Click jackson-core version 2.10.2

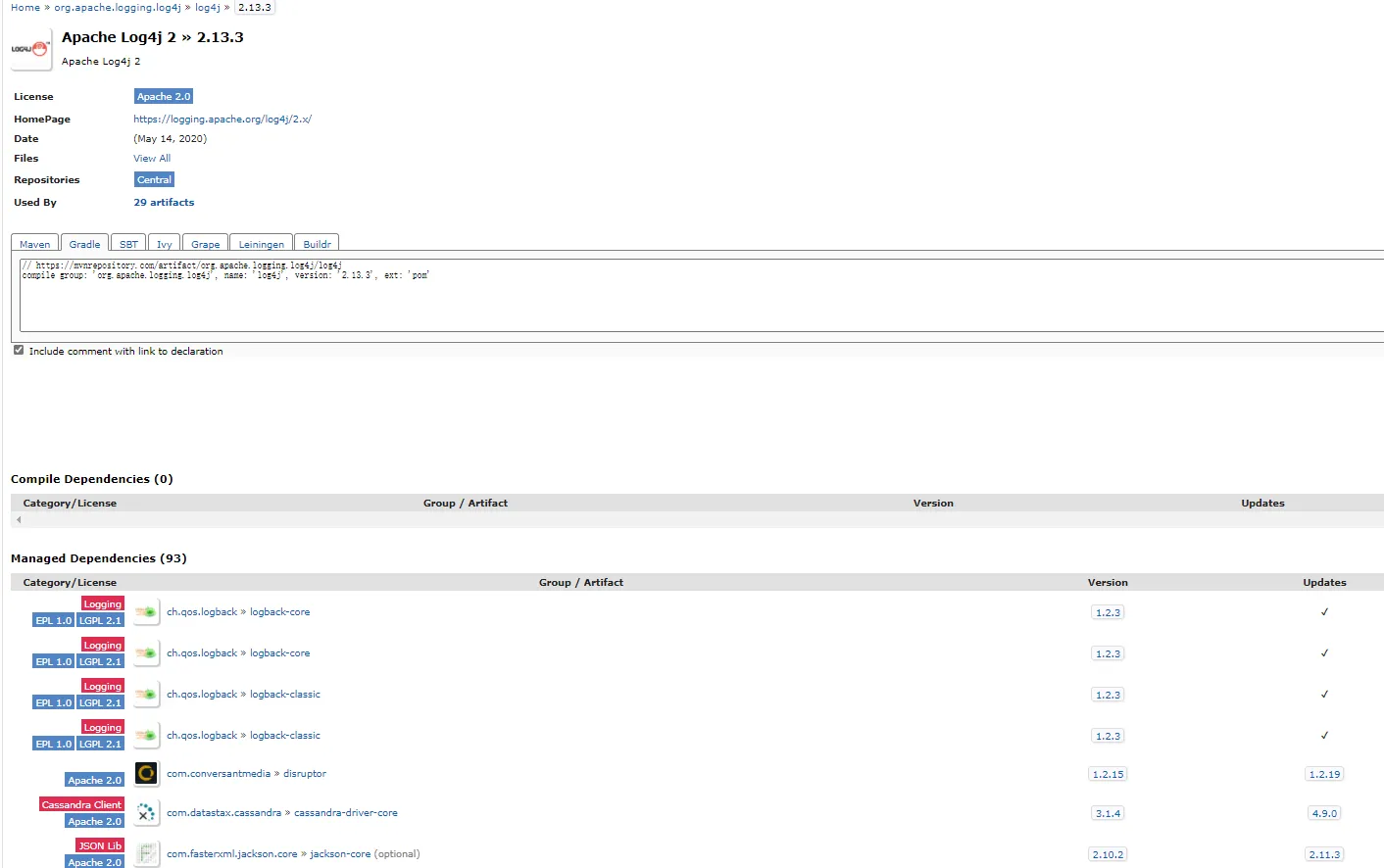point(1109,854)
